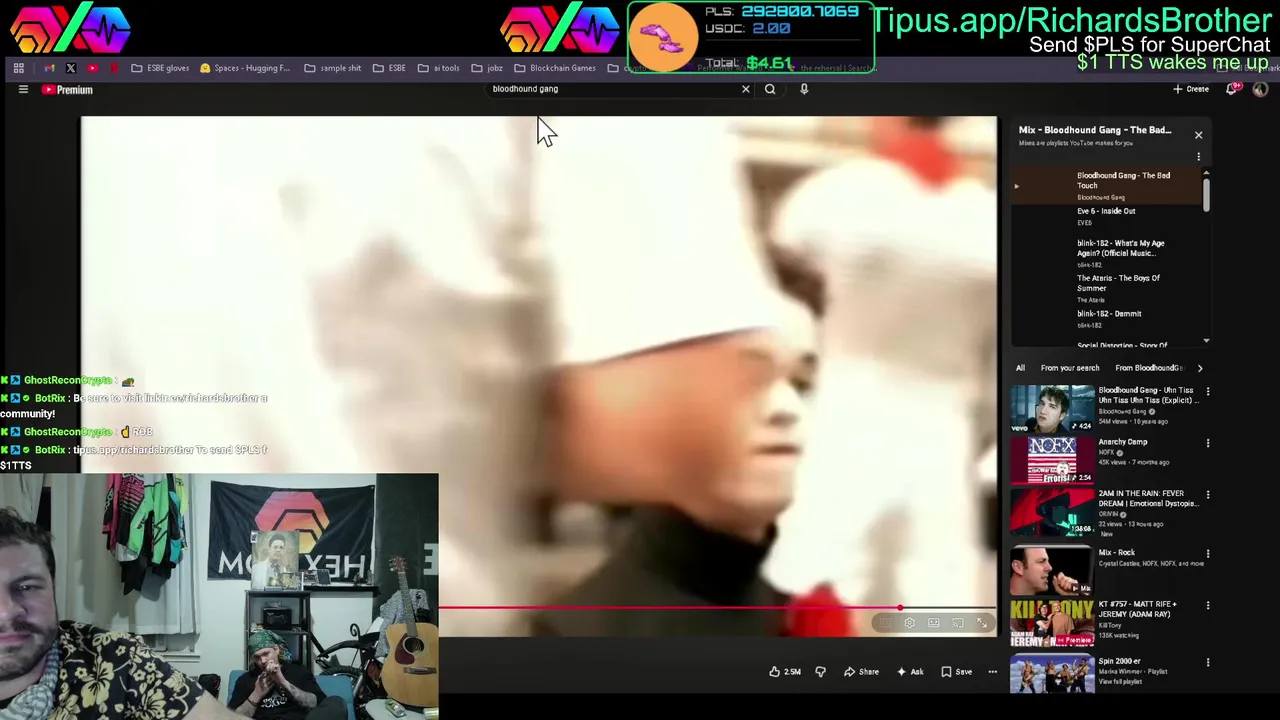
Task: Select Bloodhound Gang - The Bad Touch playlist row
Action: (x=1106, y=185)
